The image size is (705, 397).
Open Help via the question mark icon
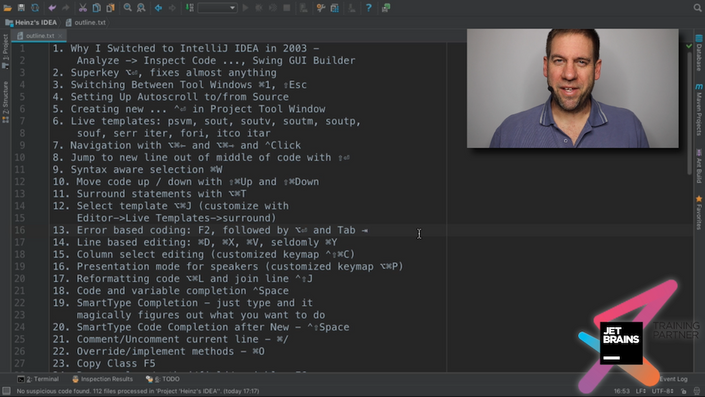[369, 8]
